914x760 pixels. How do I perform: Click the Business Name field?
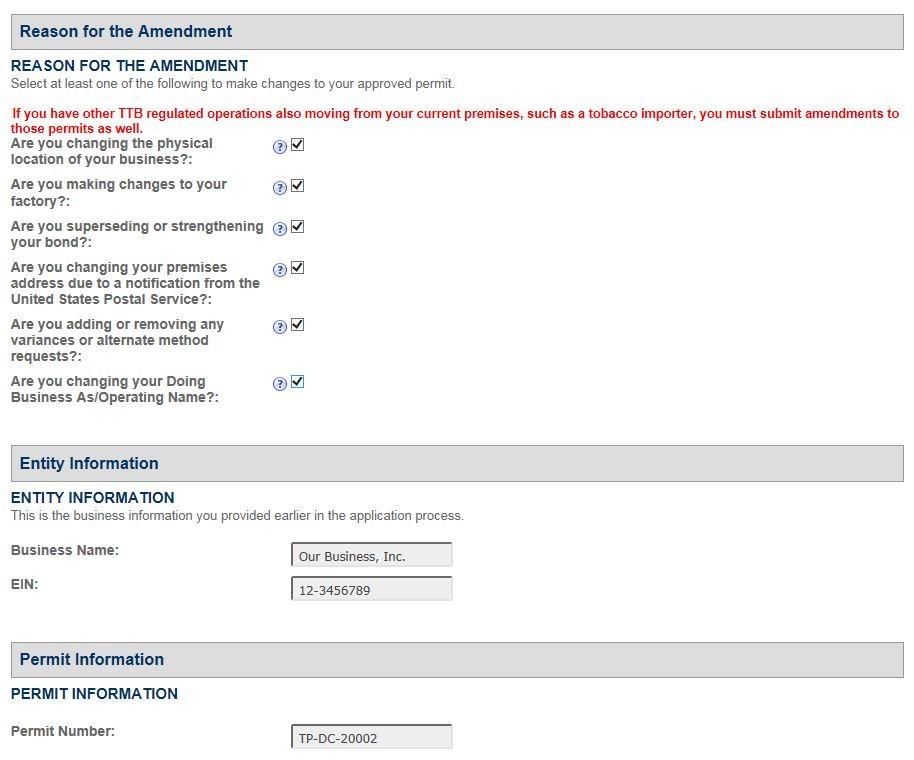tap(371, 556)
